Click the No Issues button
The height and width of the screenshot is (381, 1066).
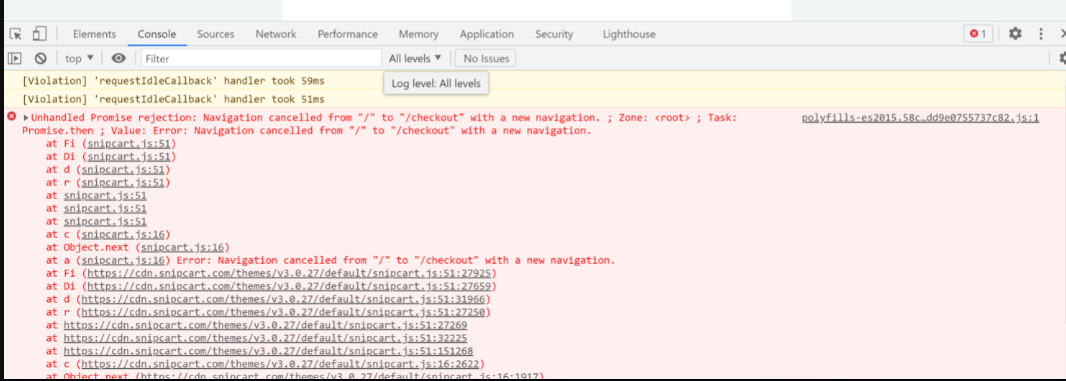486,59
